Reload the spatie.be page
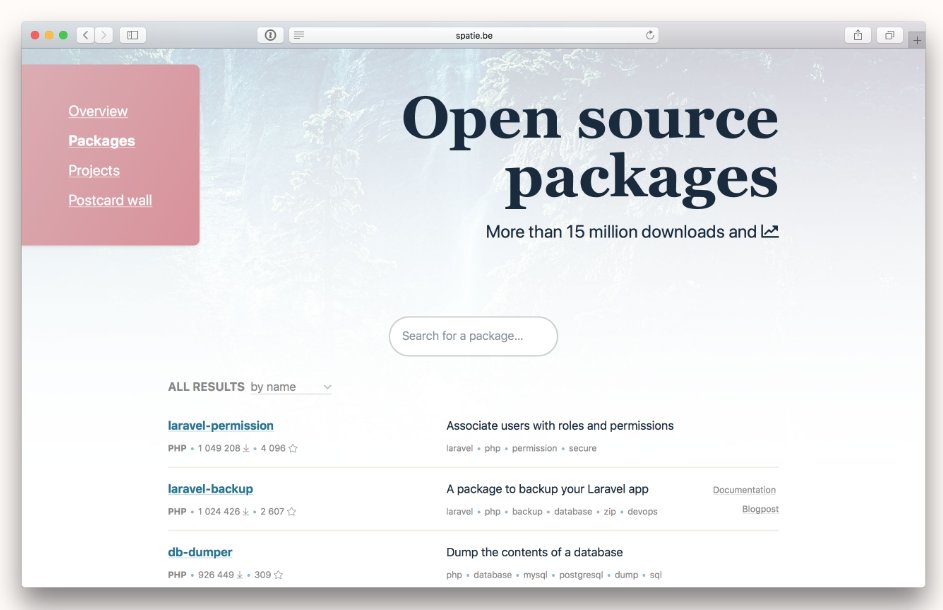Image resolution: width=943 pixels, height=610 pixels. coord(650,35)
